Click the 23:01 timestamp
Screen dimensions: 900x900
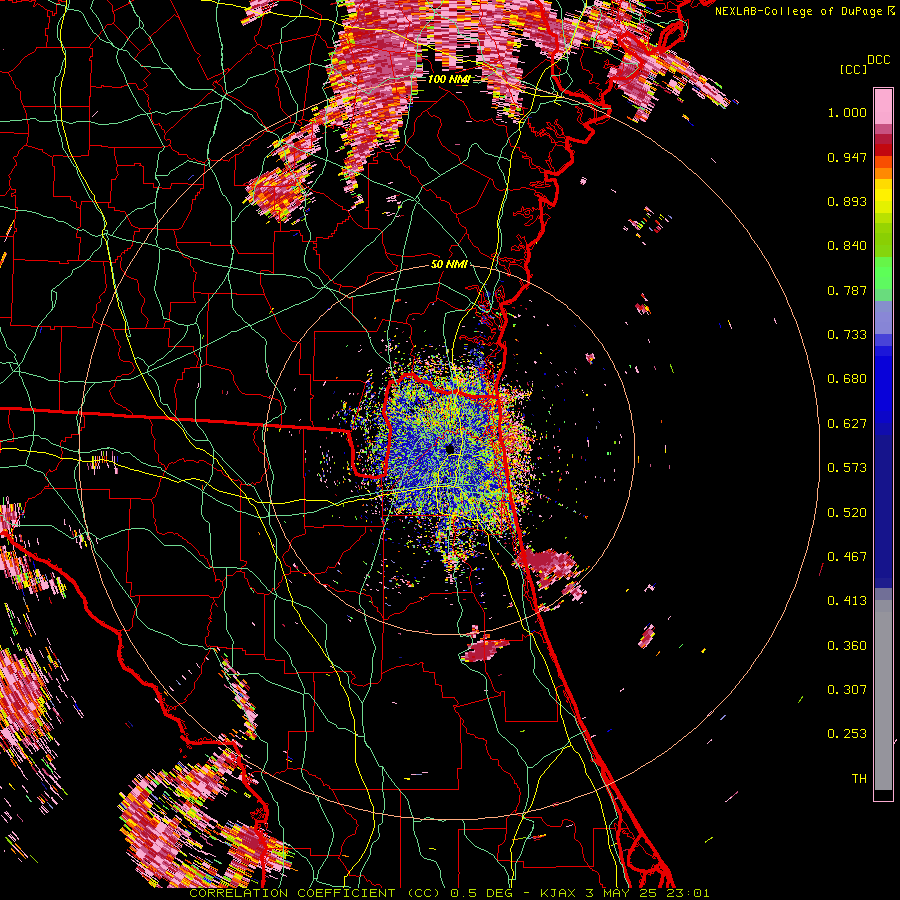688,893
